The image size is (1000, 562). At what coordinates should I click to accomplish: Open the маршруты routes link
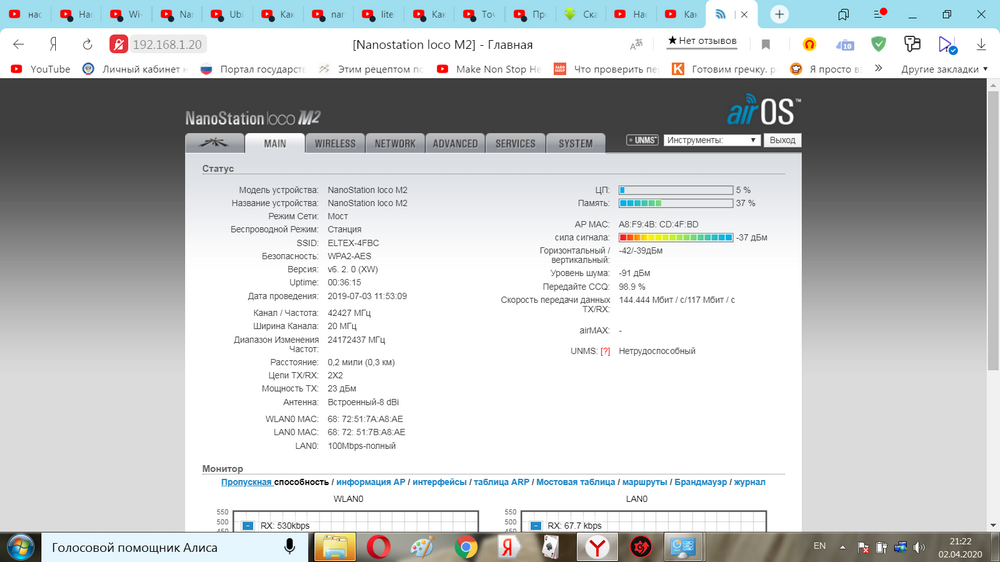(x=644, y=482)
